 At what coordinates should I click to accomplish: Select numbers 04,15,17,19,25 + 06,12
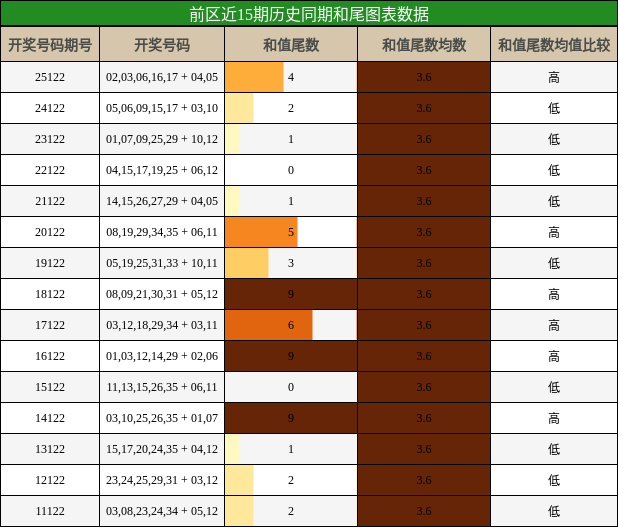pyautogui.click(x=162, y=170)
